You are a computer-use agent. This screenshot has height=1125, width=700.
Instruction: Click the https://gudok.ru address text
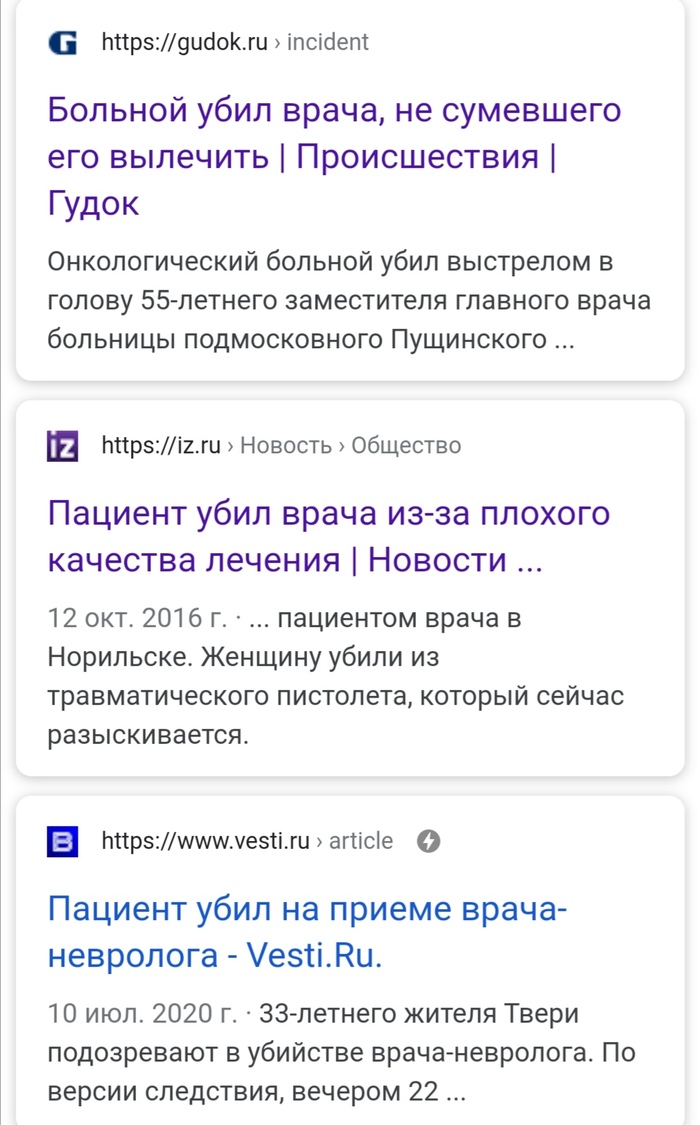[x=185, y=42]
